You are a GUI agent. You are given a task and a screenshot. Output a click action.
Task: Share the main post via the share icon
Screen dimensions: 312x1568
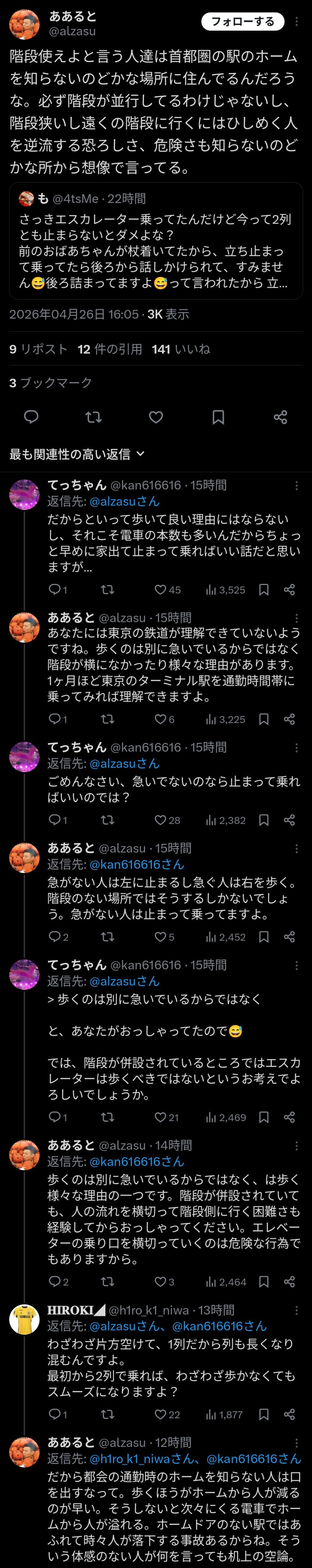pyautogui.click(x=280, y=417)
